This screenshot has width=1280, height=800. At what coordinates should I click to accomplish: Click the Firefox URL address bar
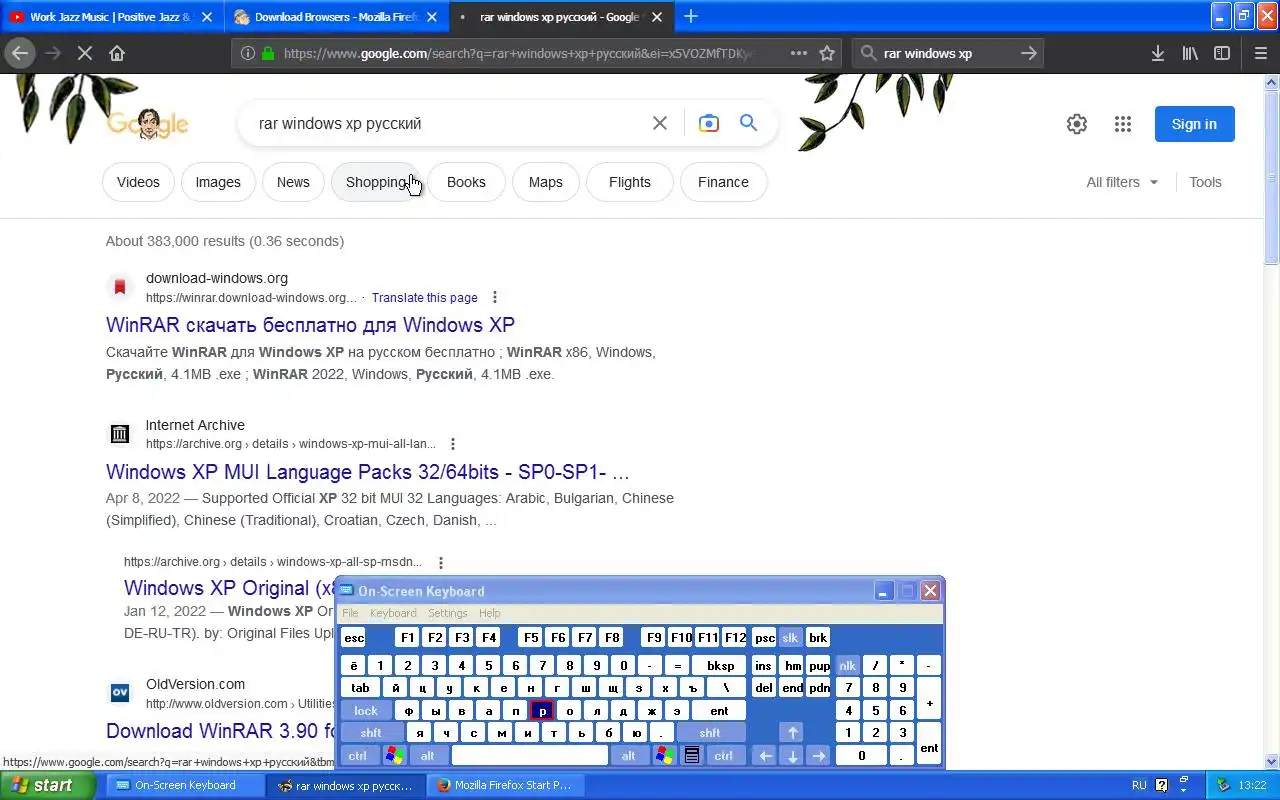(x=520, y=53)
